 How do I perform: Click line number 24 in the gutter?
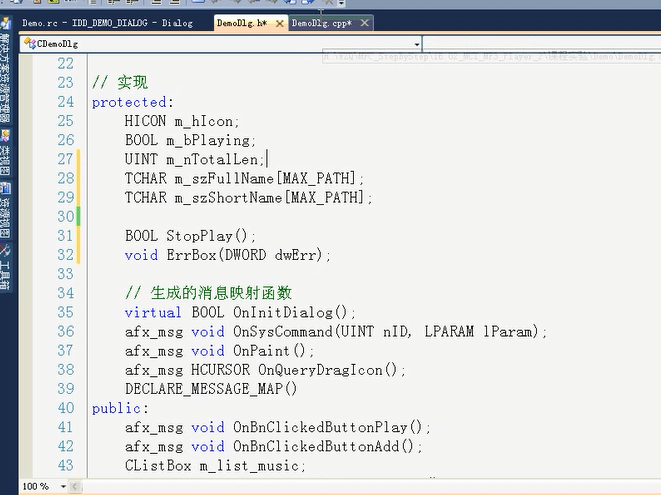coord(66,102)
